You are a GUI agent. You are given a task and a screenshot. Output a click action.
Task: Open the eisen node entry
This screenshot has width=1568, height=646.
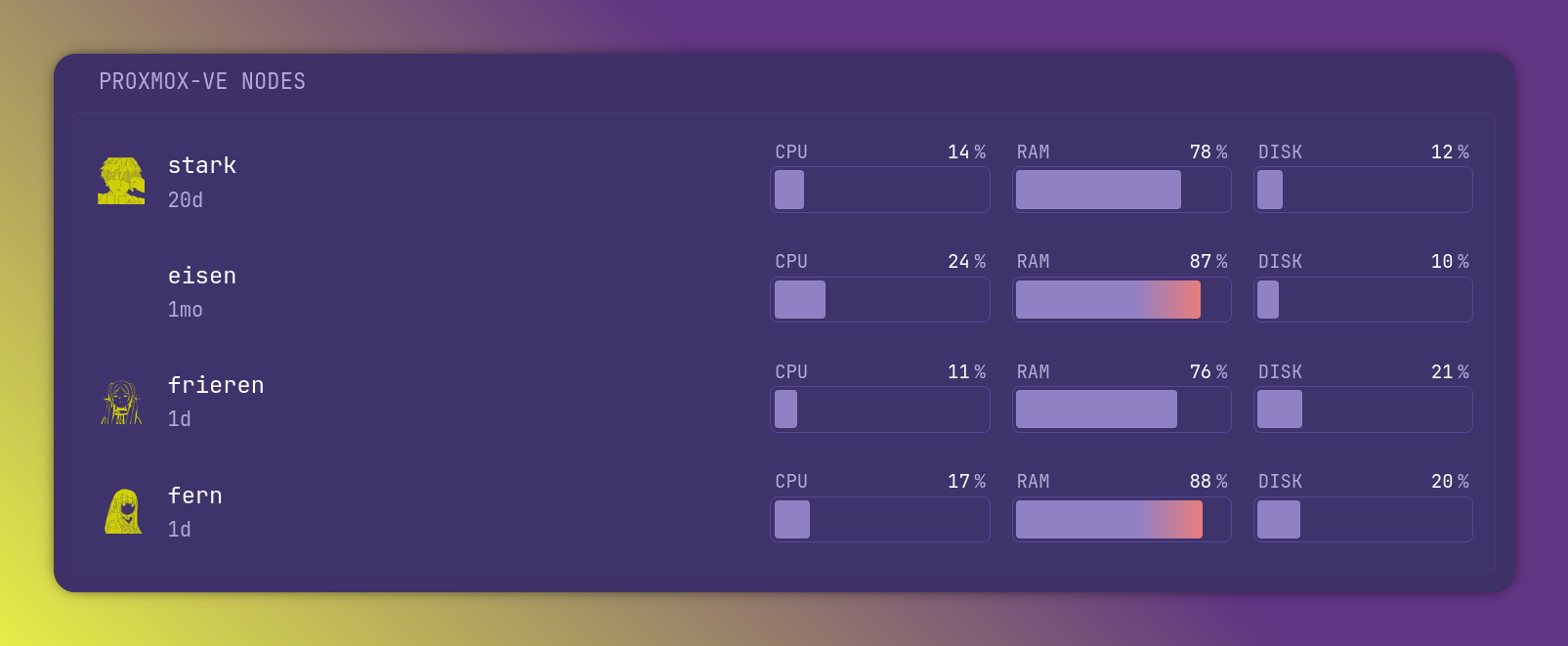click(x=202, y=276)
